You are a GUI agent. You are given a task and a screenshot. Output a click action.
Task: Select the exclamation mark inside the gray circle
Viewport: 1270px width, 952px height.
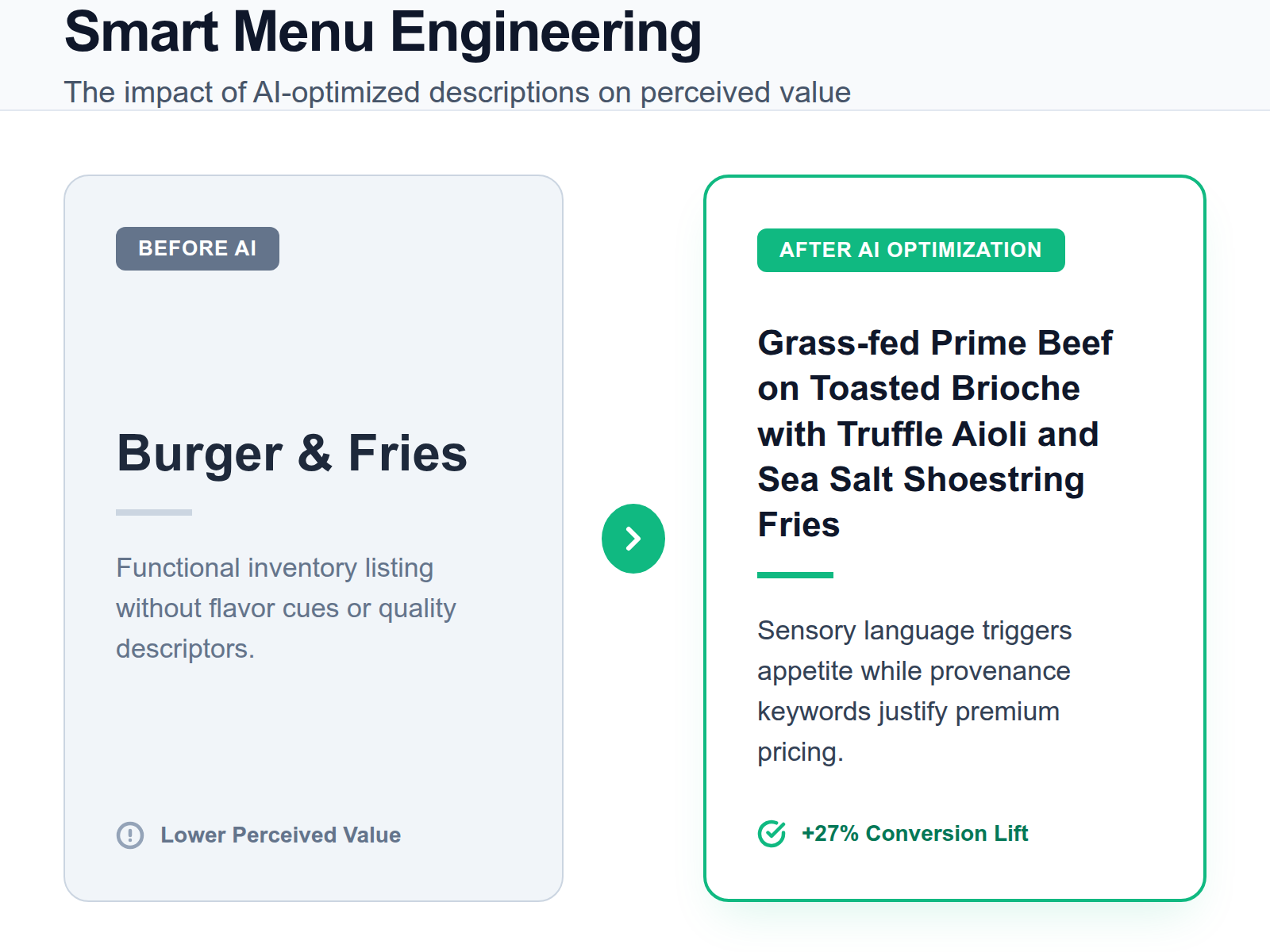coord(130,835)
